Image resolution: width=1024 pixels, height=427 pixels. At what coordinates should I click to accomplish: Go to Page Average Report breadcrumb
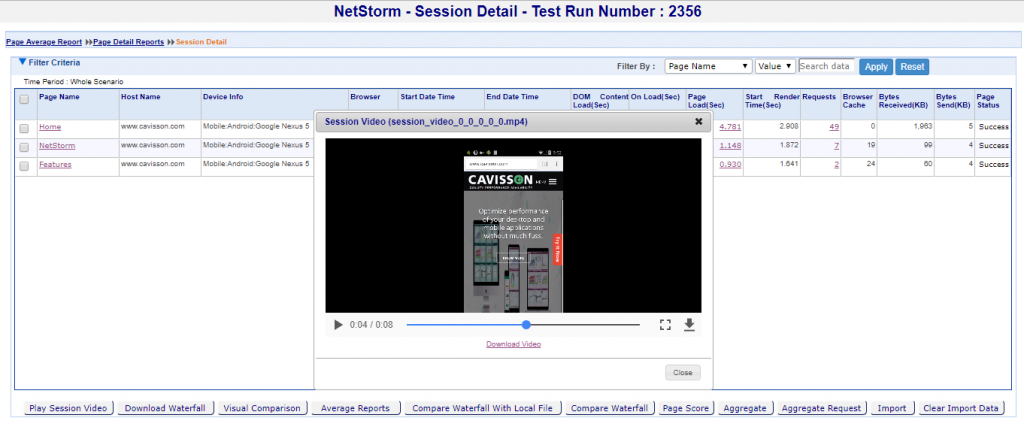44,42
